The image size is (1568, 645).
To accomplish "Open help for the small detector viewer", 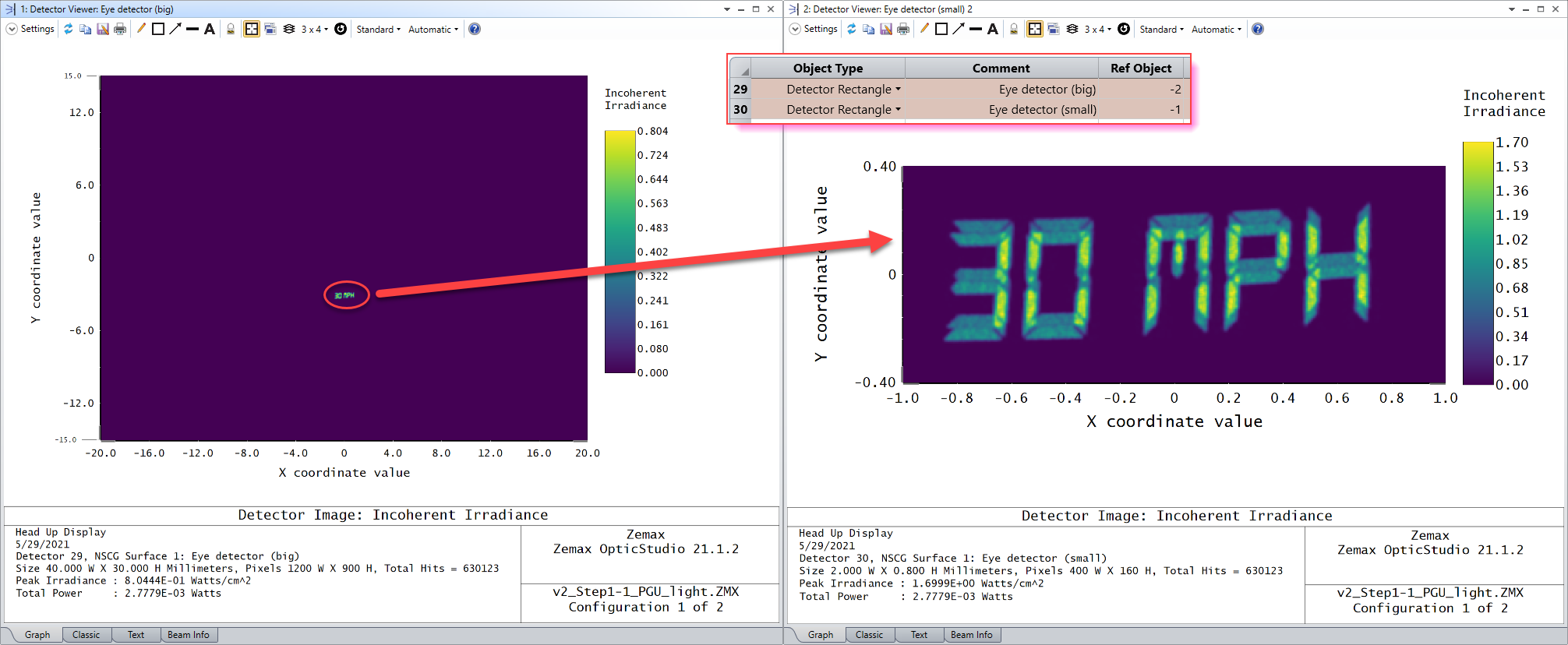I will point(1258,29).
